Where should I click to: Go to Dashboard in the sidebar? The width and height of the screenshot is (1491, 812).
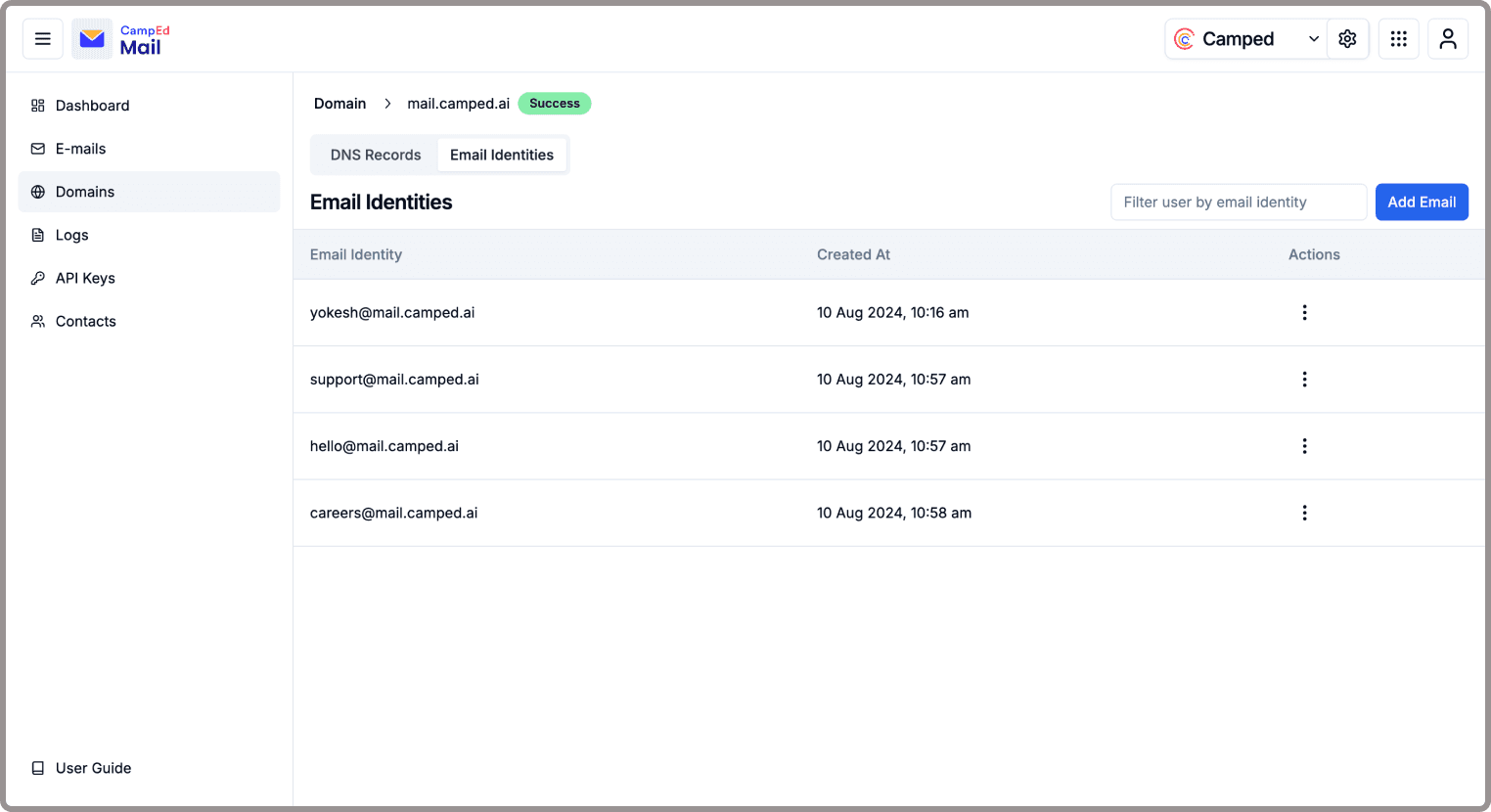click(149, 106)
